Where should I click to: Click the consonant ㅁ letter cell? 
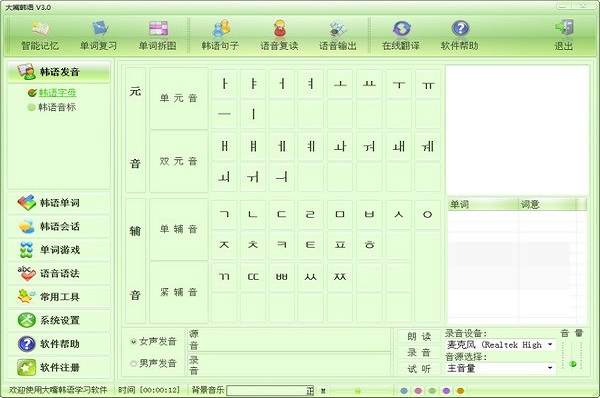(x=340, y=214)
